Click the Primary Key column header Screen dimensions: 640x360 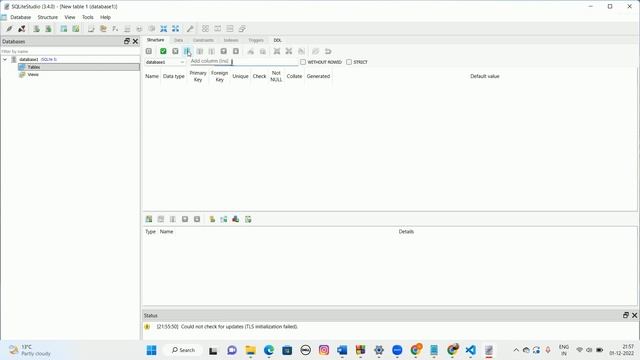[198, 76]
